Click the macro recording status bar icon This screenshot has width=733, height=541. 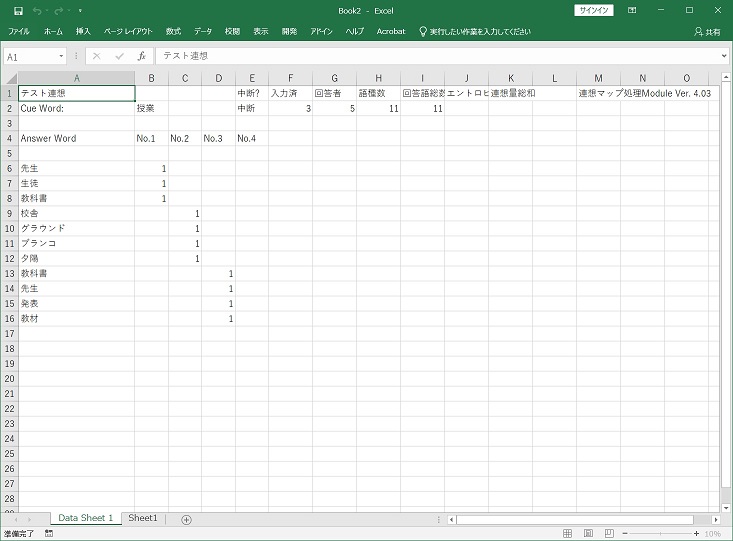49,534
